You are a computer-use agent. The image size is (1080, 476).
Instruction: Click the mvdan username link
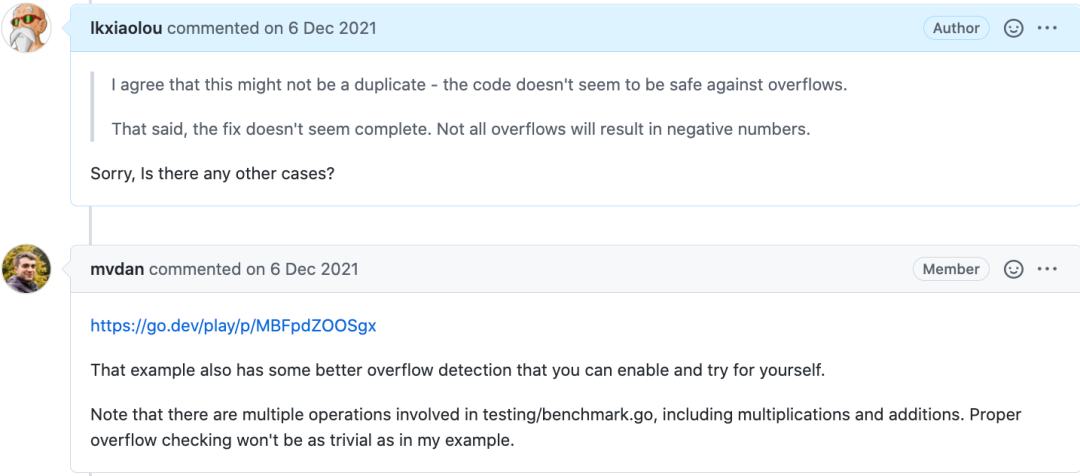coord(118,269)
